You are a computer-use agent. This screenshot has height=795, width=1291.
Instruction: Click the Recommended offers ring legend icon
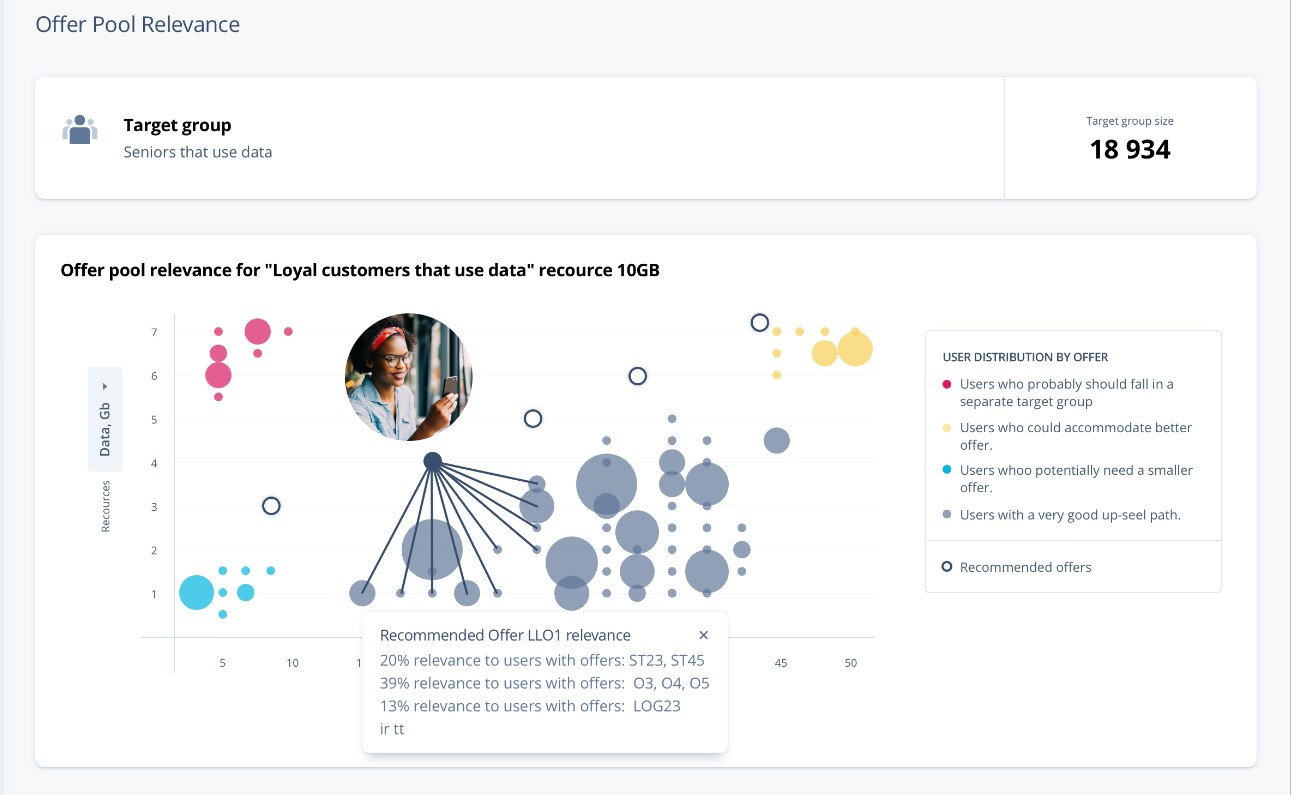(947, 567)
